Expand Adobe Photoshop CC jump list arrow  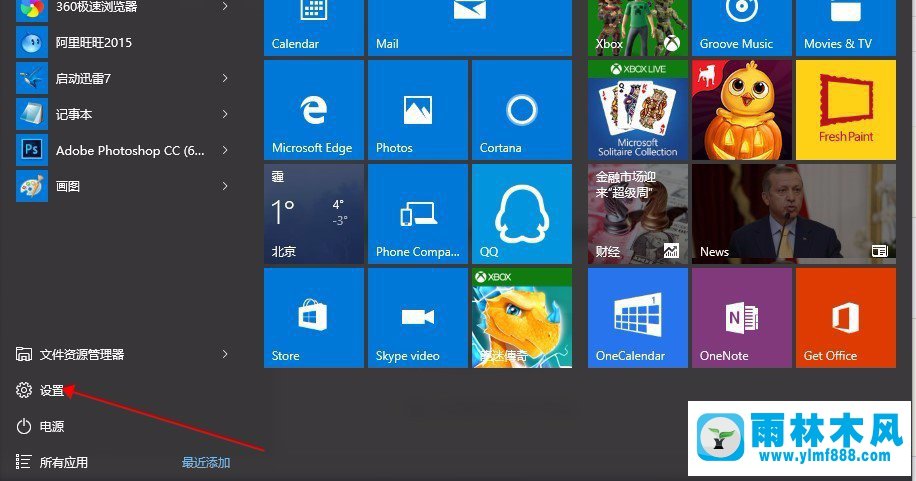[x=225, y=150]
